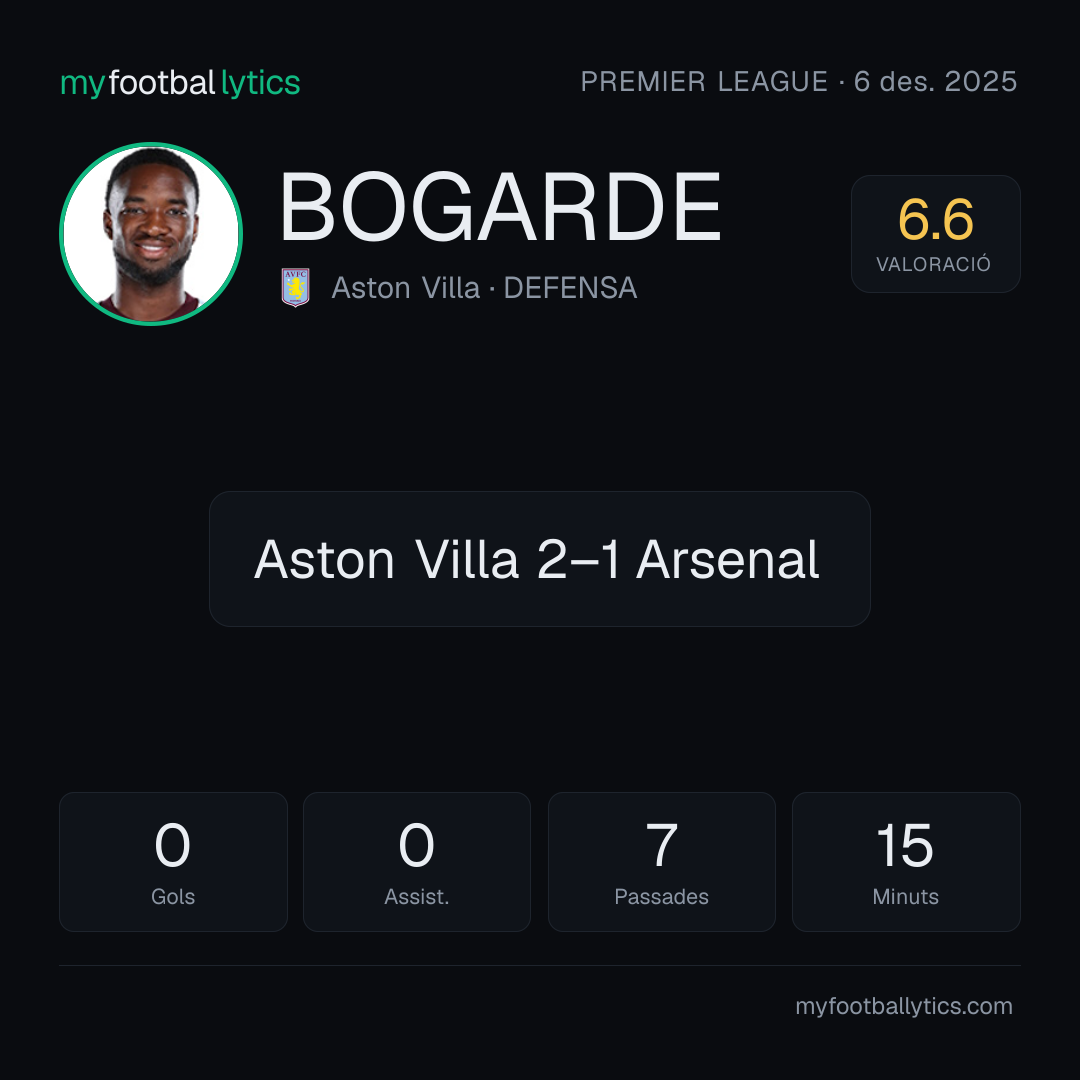Click the PREMIER LEAGUE competition label
This screenshot has height=1080, width=1080.
coord(704,82)
